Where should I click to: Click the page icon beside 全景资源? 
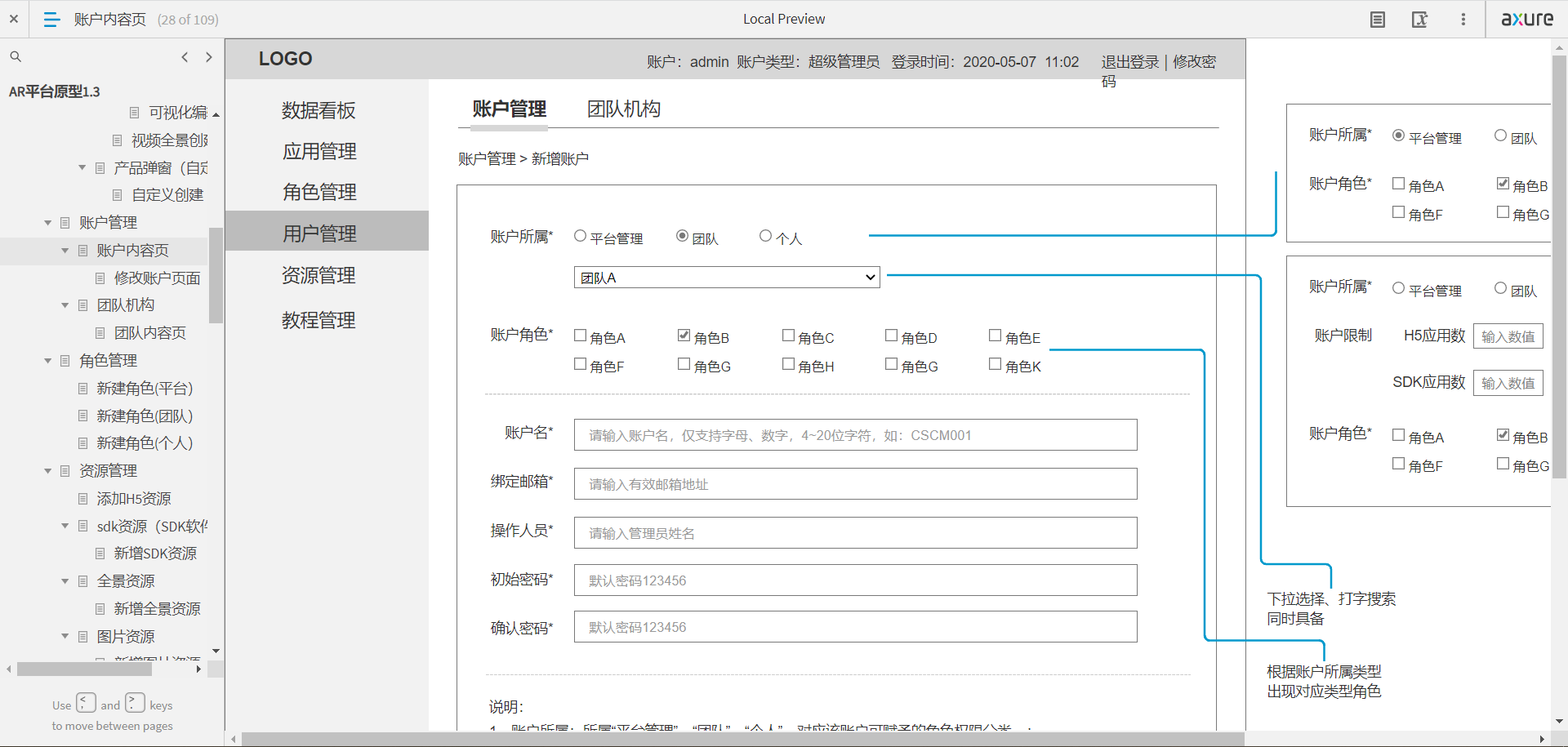pyautogui.click(x=82, y=580)
